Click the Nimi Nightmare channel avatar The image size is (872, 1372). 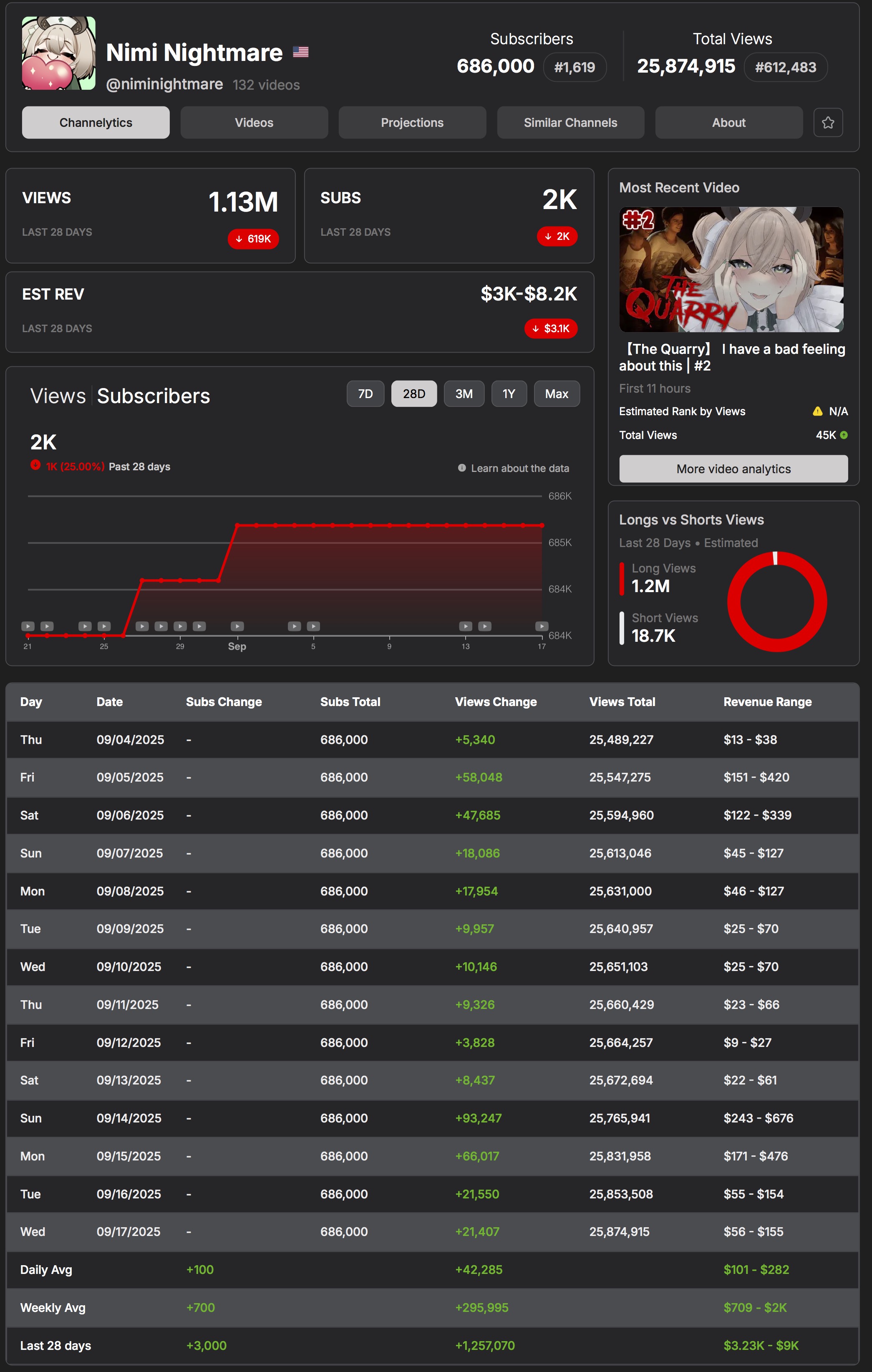[x=59, y=53]
